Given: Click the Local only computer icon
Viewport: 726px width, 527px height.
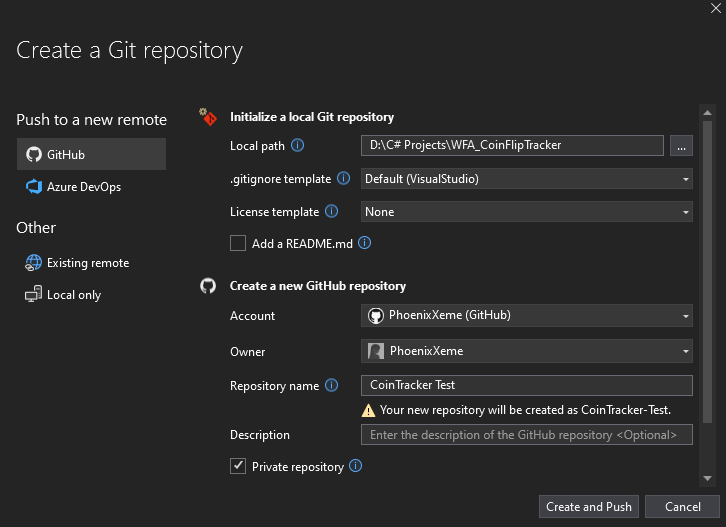Looking at the screenshot, I should click(33, 295).
